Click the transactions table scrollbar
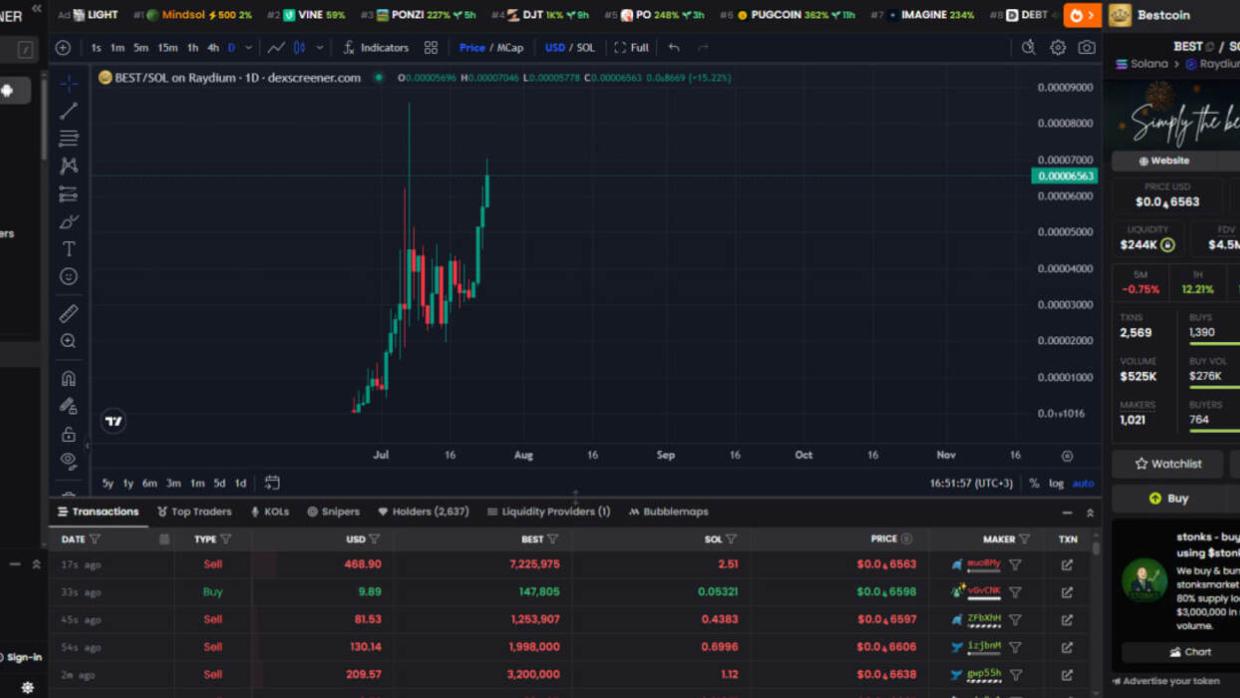The height and width of the screenshot is (698, 1240). (1096, 548)
